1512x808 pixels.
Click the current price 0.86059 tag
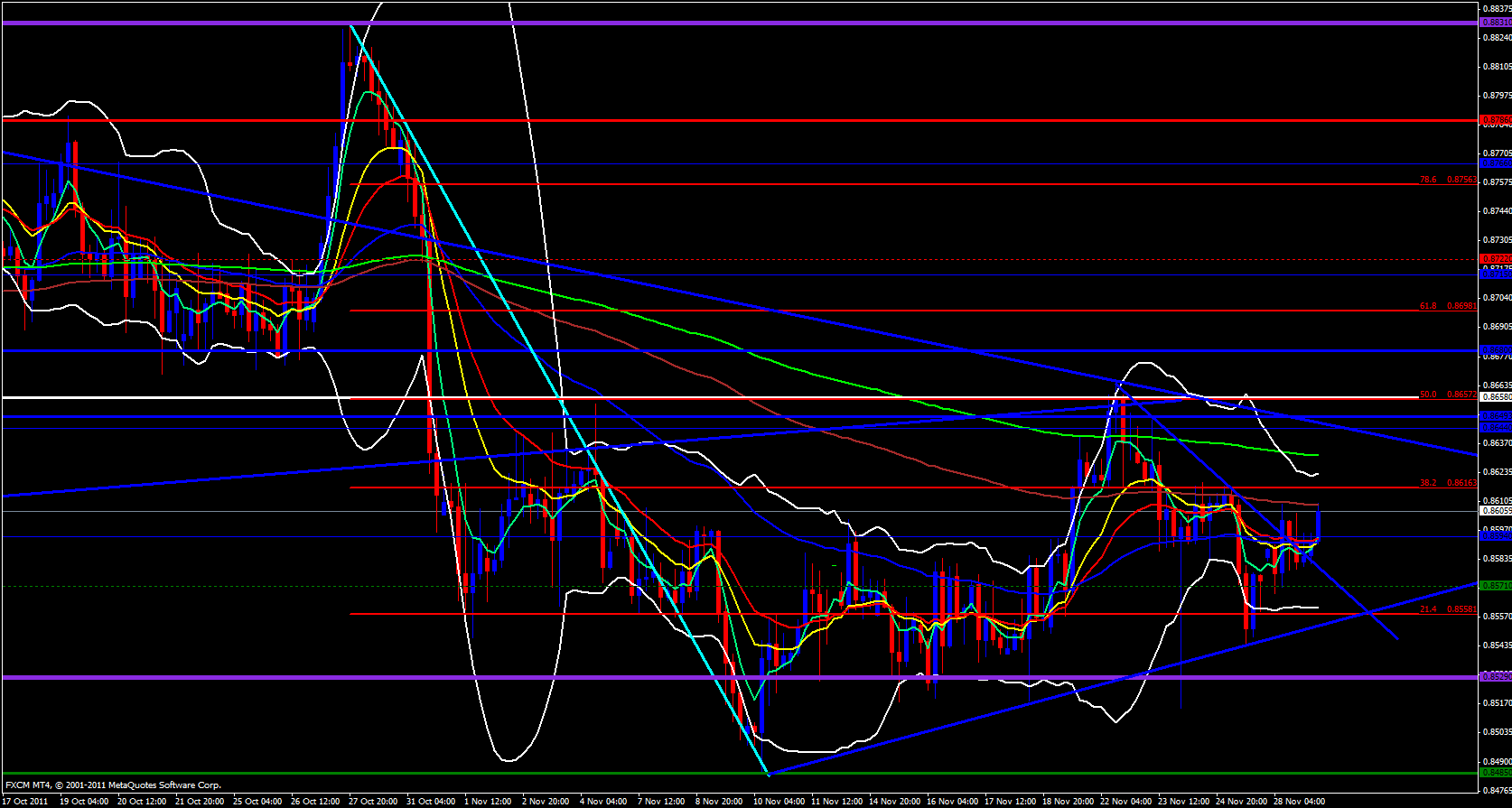pos(1495,511)
